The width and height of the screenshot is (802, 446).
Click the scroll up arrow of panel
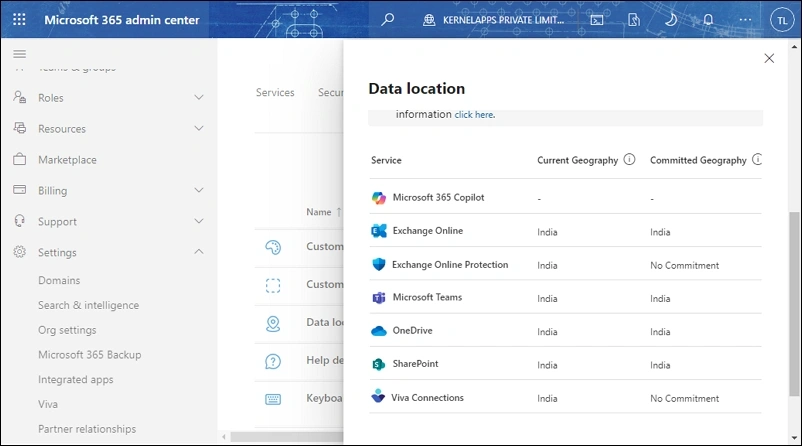794,47
